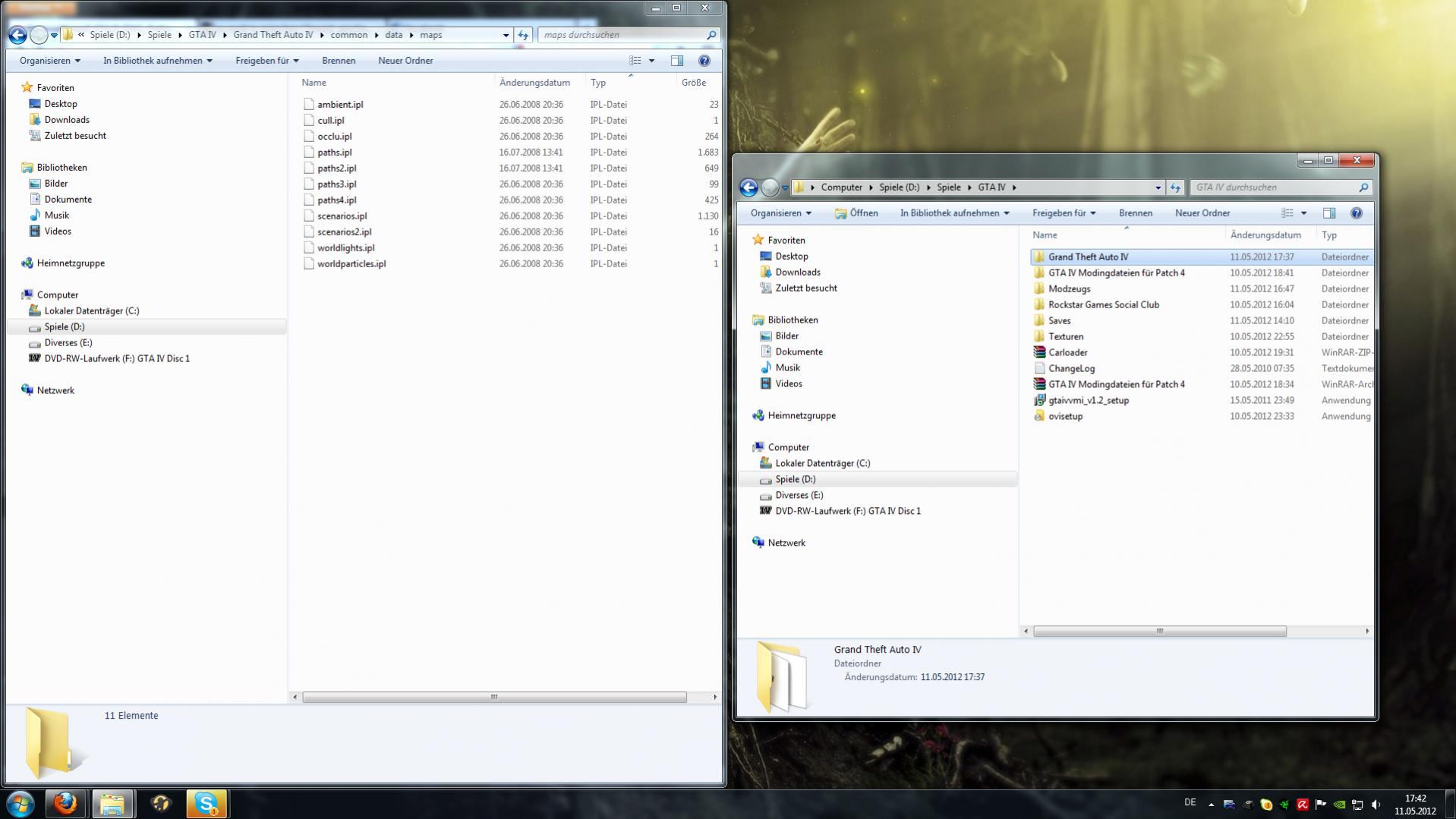Select Netzwerk in GTA IV window sidebar

pyautogui.click(x=786, y=543)
